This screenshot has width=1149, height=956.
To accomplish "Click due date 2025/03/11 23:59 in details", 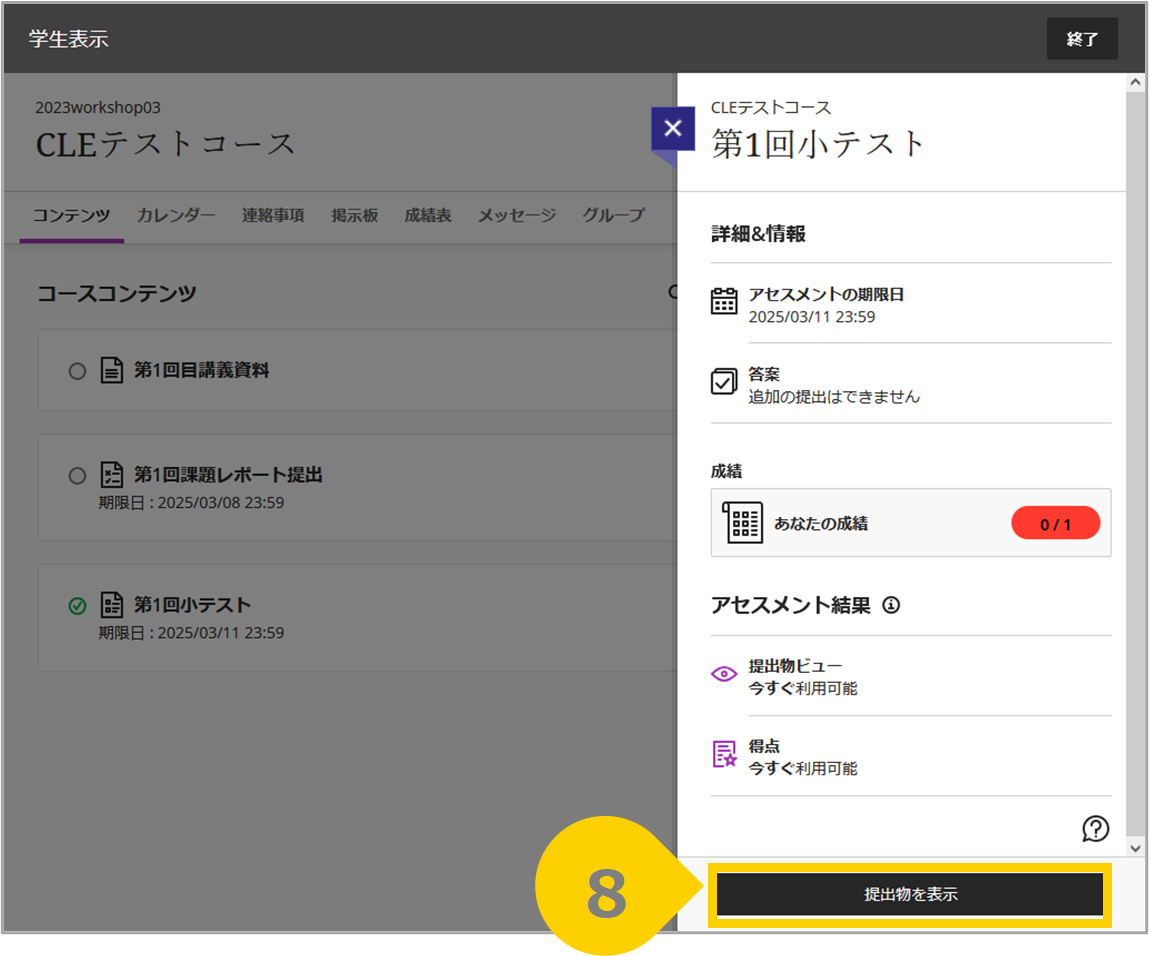I will point(811,316).
